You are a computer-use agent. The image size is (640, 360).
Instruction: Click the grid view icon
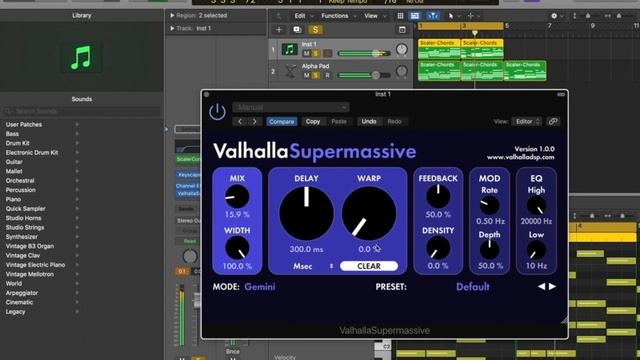pos(400,16)
